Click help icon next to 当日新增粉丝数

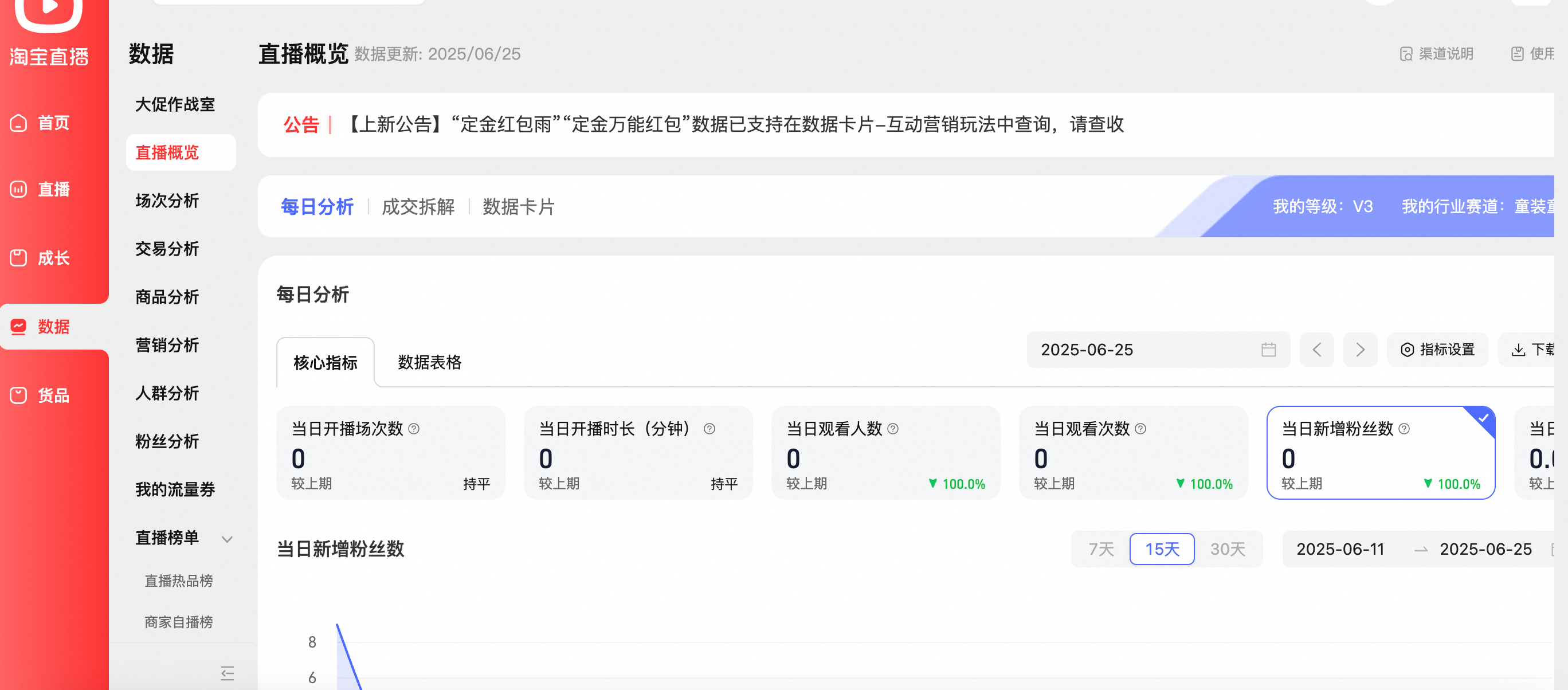(1404, 429)
